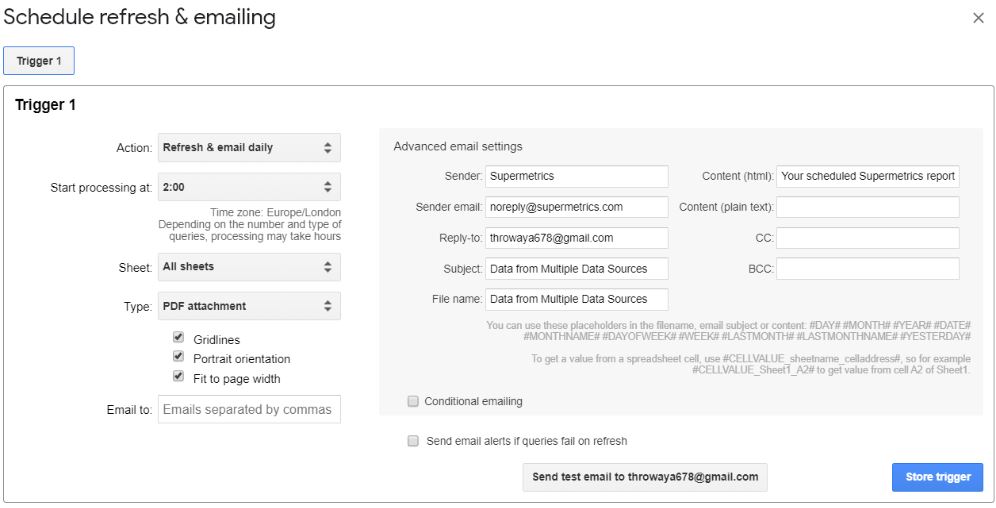Viewport: 996px width, 508px height.
Task: Click the Reply-to email field
Action: tap(577, 238)
